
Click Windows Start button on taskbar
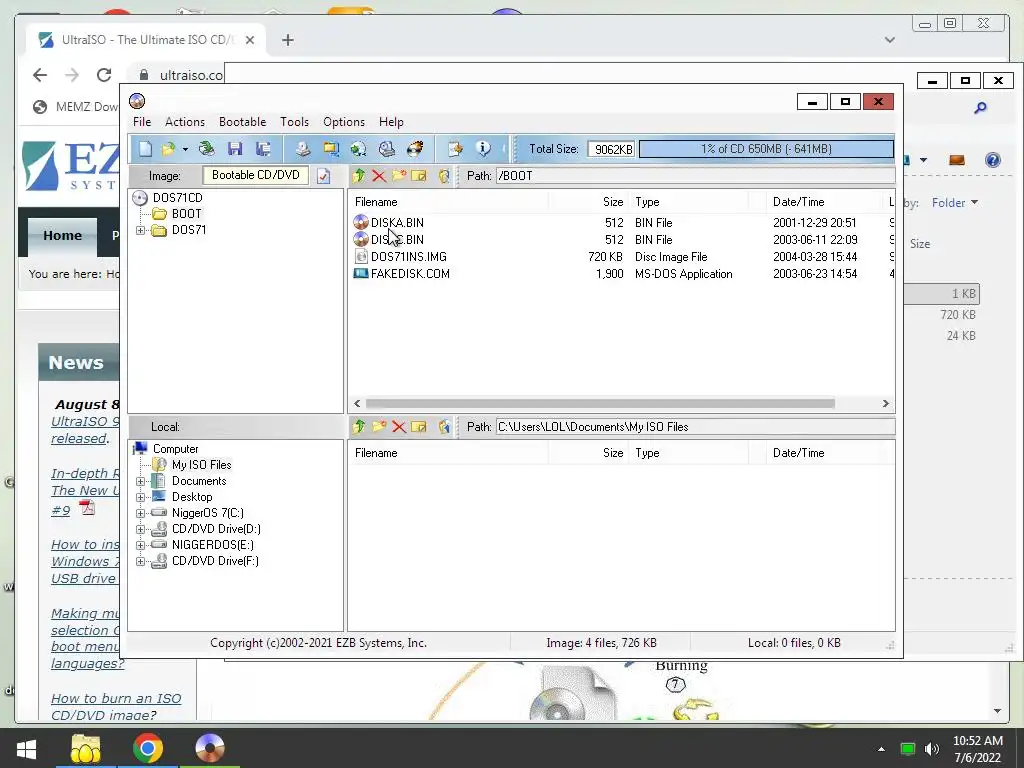pyautogui.click(x=25, y=748)
